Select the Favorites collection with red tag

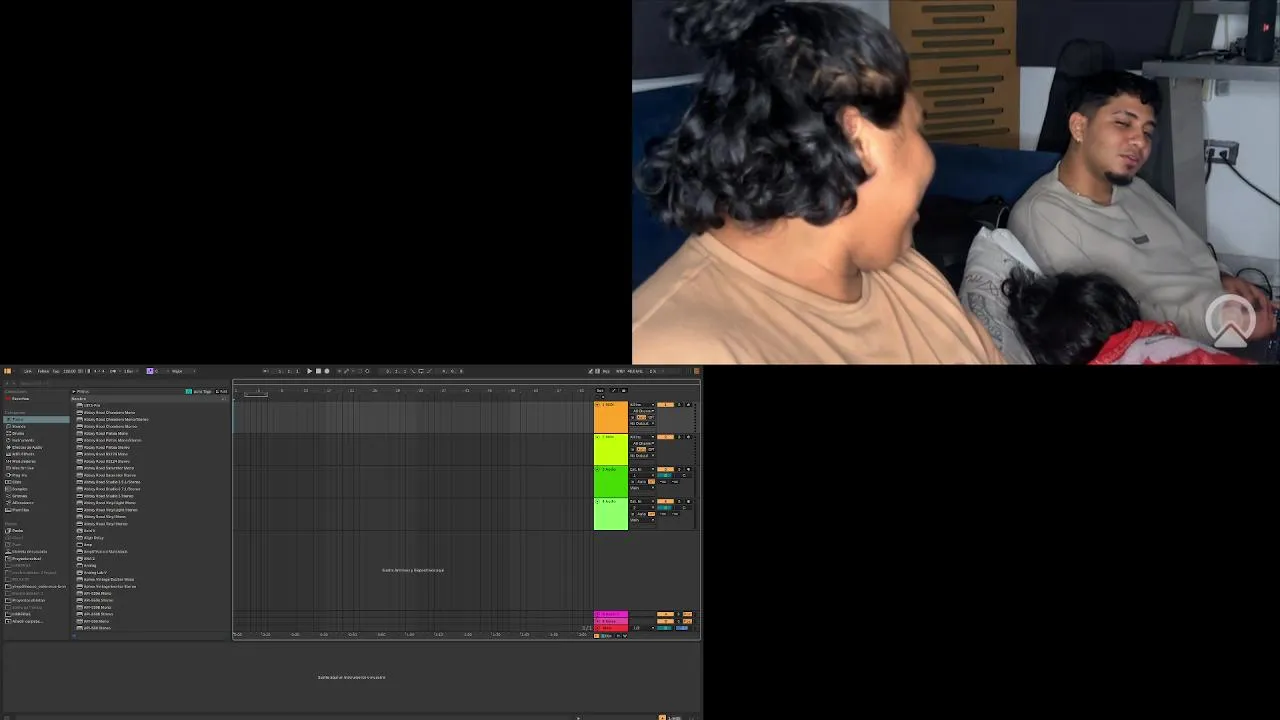pos(37,399)
